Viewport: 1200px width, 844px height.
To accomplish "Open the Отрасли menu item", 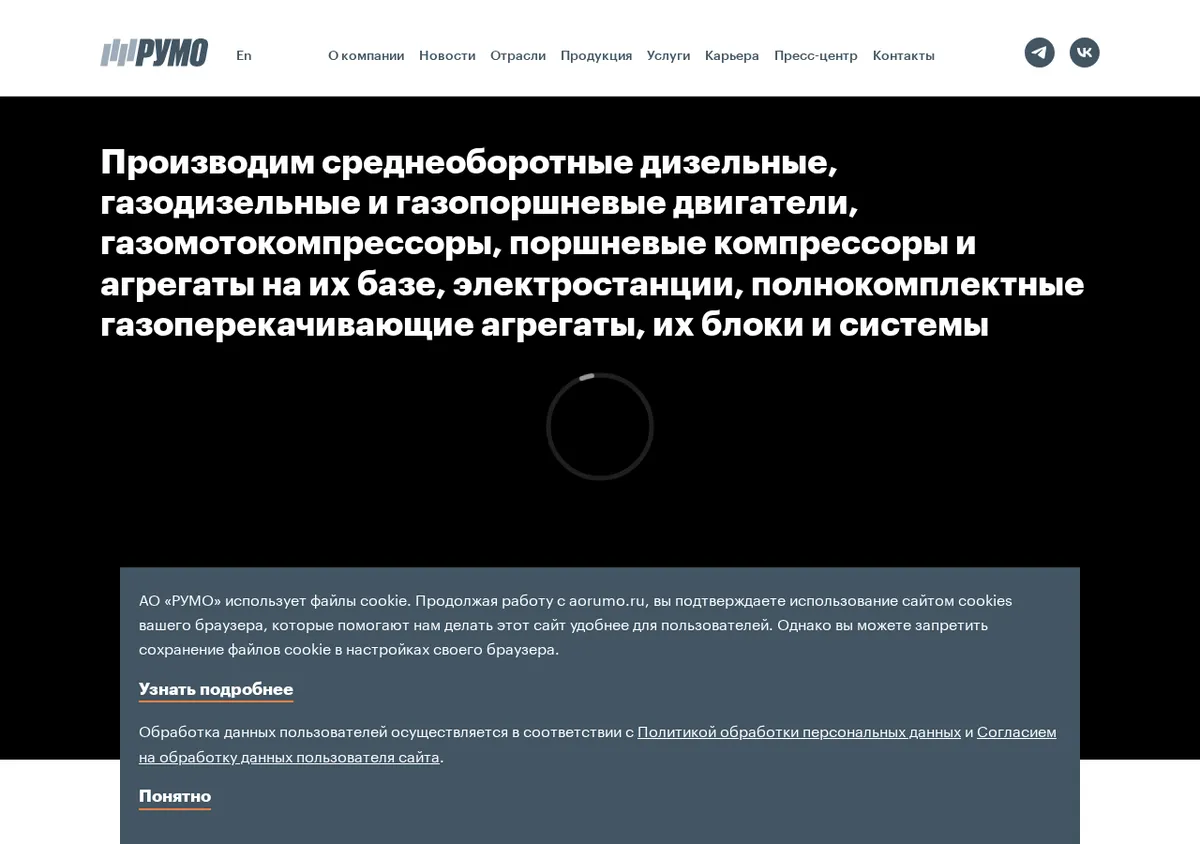I will coord(518,56).
